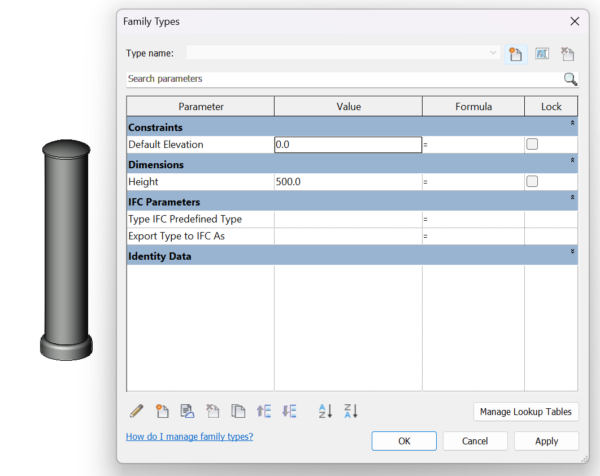Image resolution: width=600 pixels, height=476 pixels.
Task: Click the Apply button
Action: click(546, 441)
